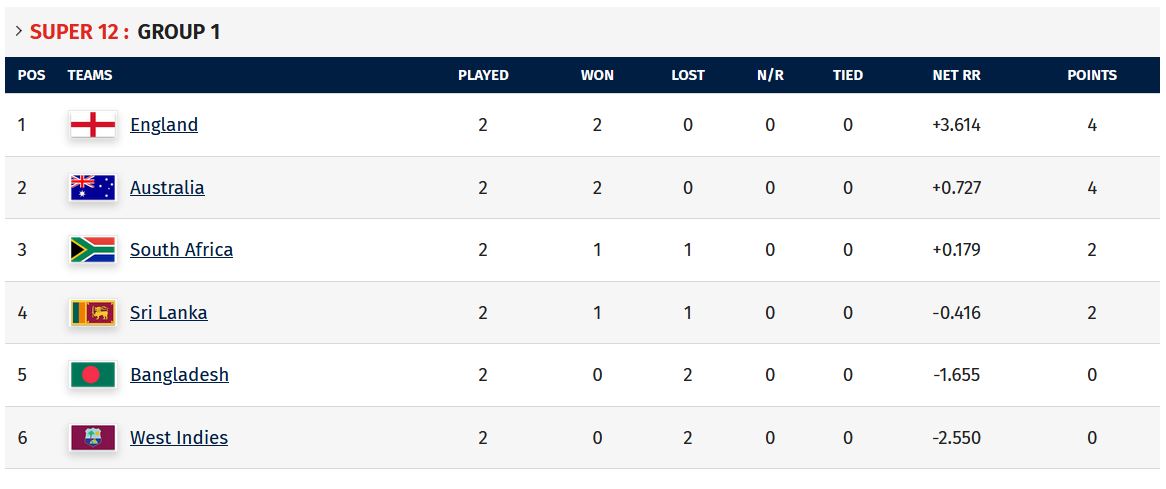Image resolution: width=1166 pixels, height=489 pixels.
Task: Click the South Africa flag icon
Action: point(93,250)
